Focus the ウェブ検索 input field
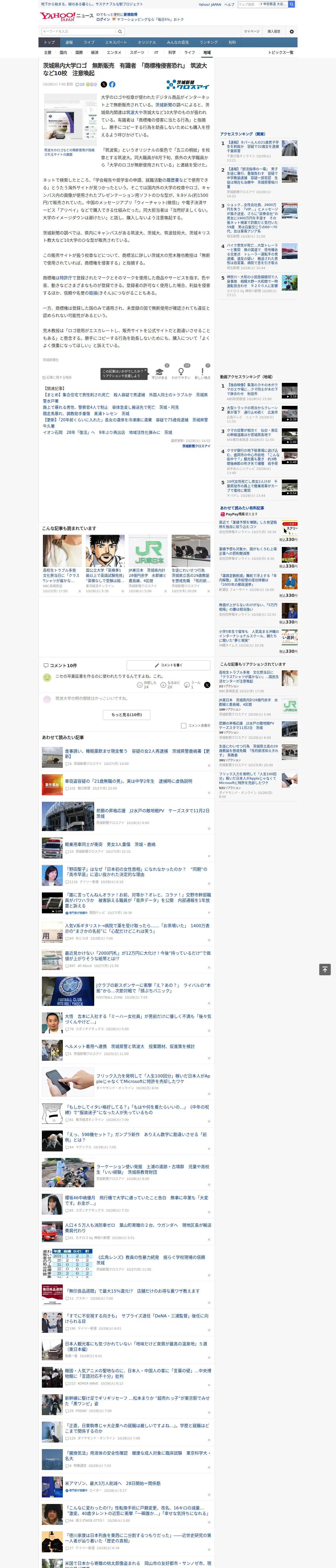This screenshot has height=1568, width=336. tap(248, 4)
